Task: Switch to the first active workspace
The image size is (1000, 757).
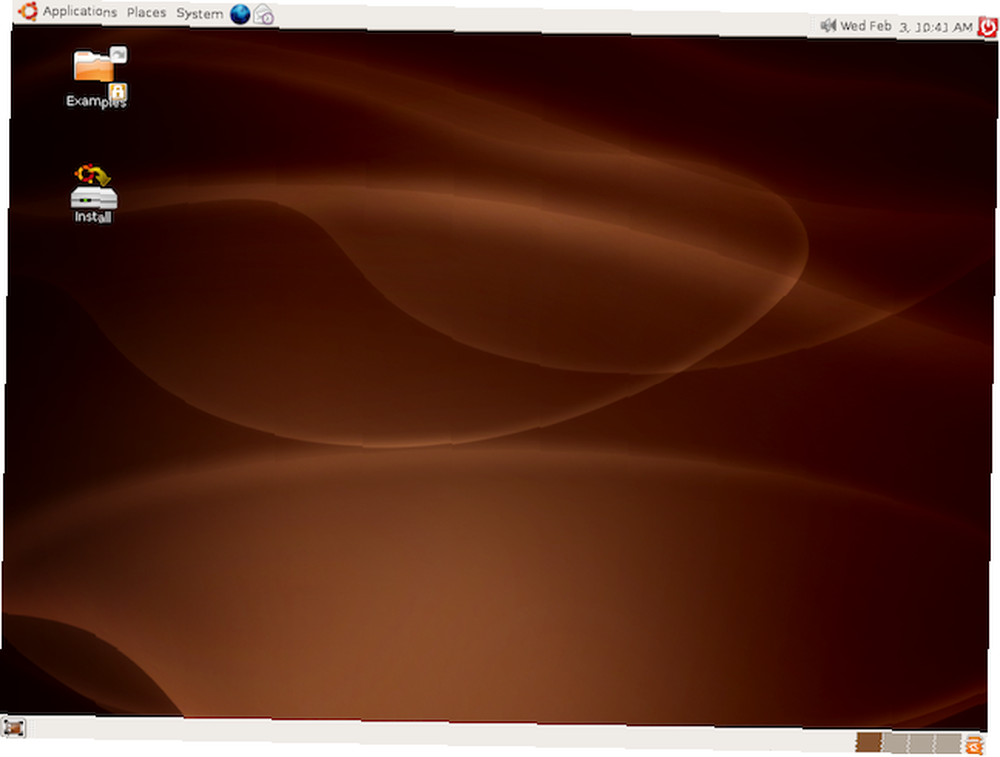Action: point(869,742)
